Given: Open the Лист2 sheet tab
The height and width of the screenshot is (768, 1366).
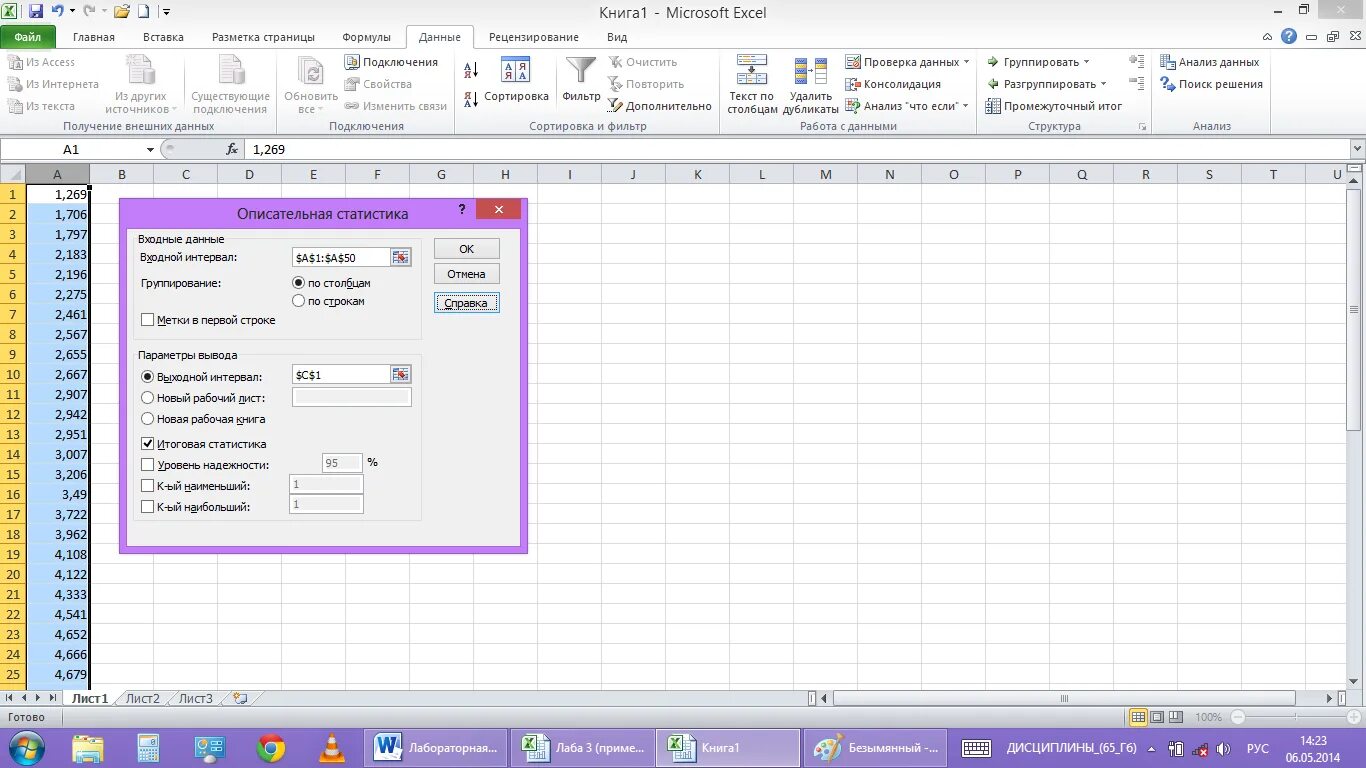Looking at the screenshot, I should click(142, 699).
